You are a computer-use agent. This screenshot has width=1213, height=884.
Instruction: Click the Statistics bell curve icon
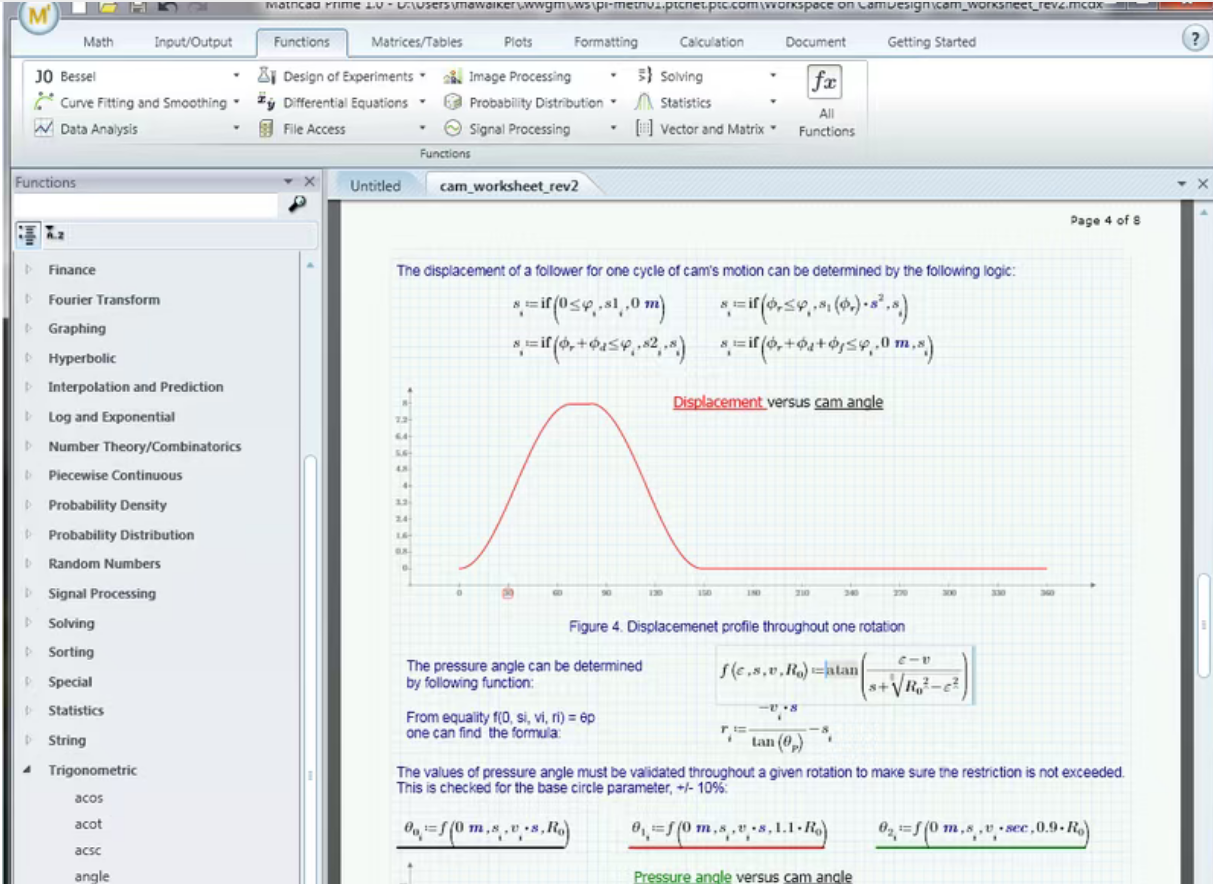pyautogui.click(x=644, y=103)
